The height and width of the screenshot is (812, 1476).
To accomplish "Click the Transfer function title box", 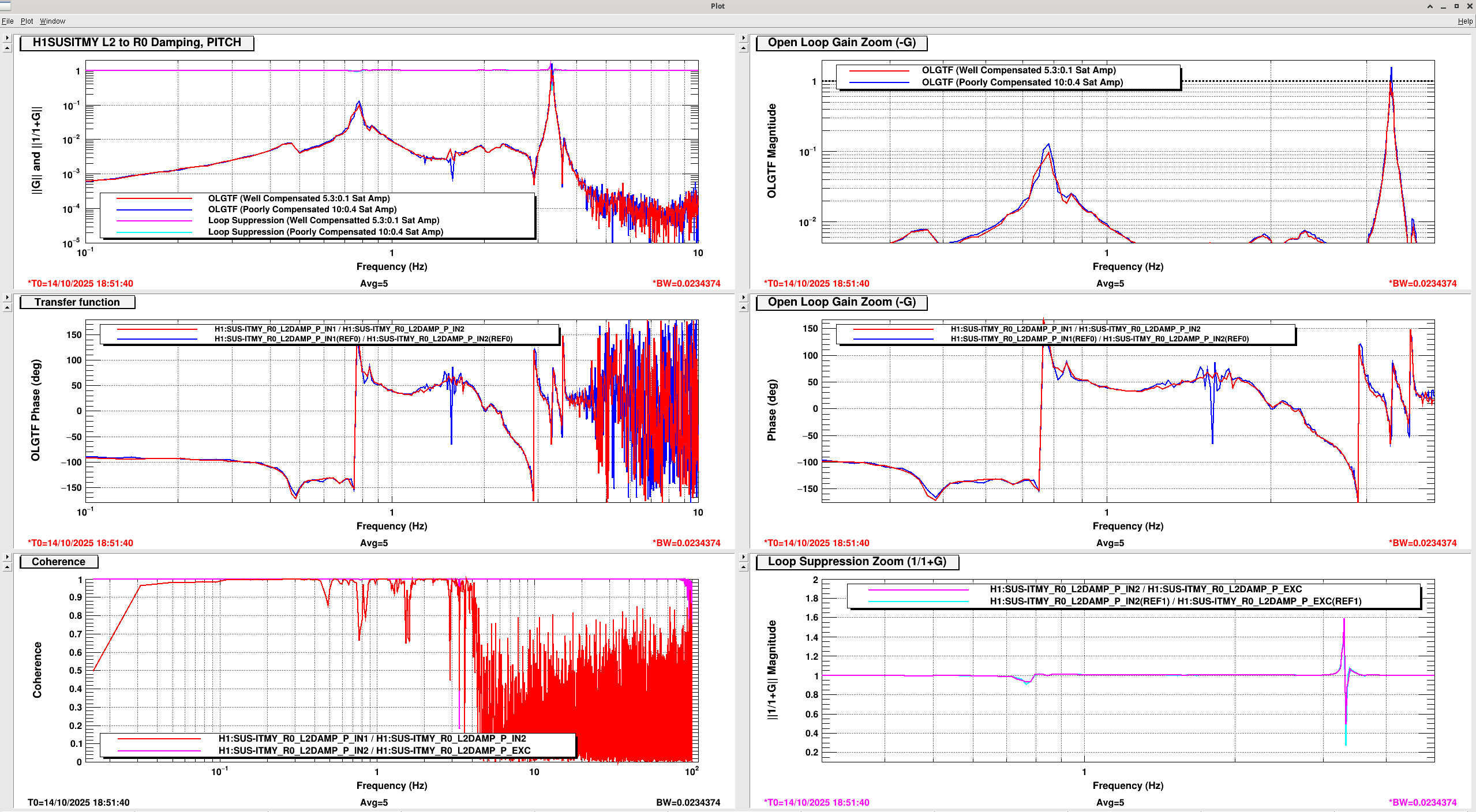I will [x=77, y=302].
